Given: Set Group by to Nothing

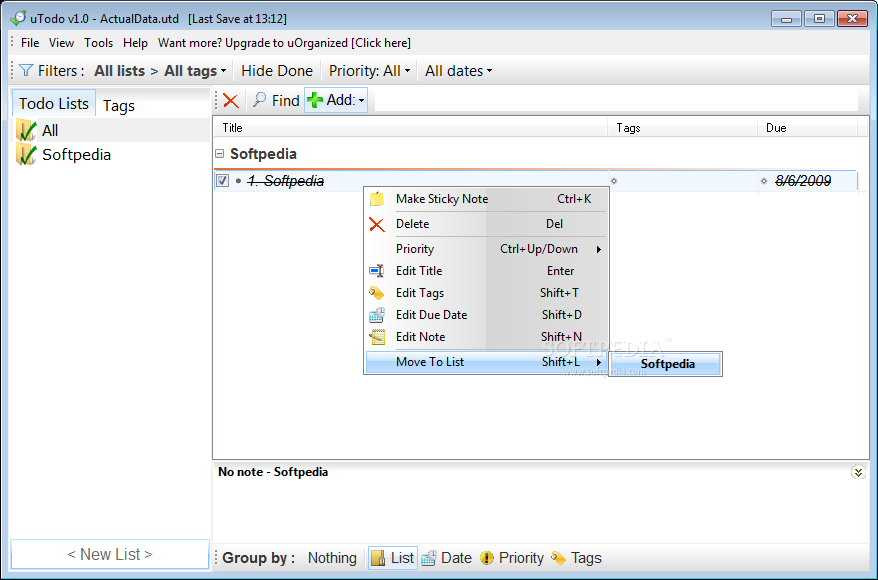Looking at the screenshot, I should 332,558.
